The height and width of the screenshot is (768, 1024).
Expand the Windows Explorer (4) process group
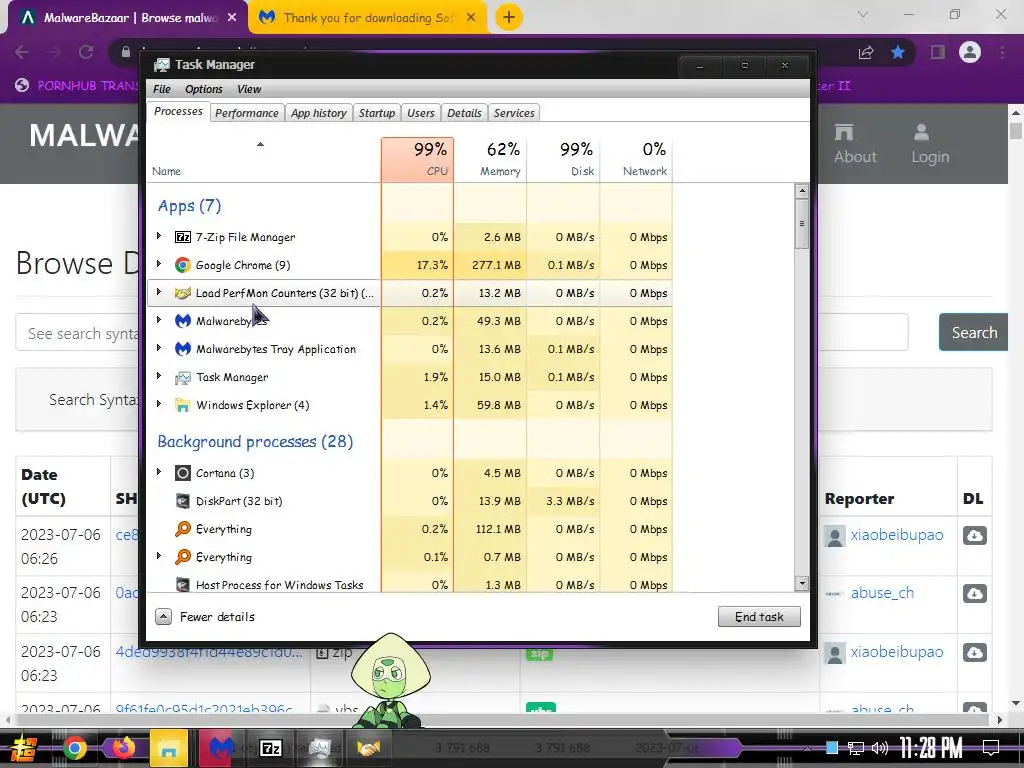tap(159, 405)
